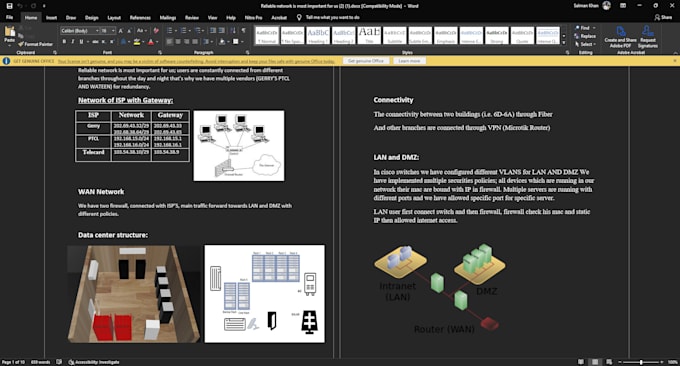
Task: Click the info icon on the yellow notification bar
Action: [x=6, y=61]
